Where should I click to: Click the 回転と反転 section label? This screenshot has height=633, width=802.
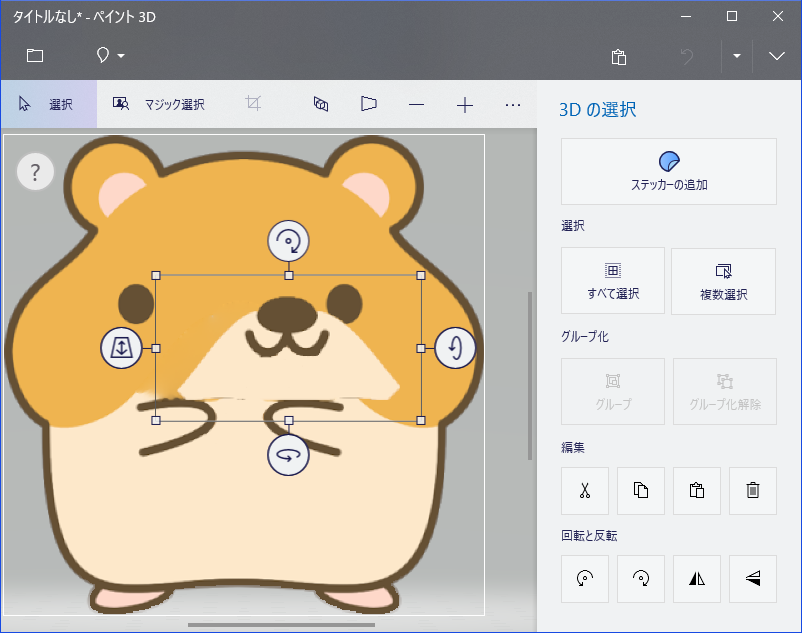[589, 535]
